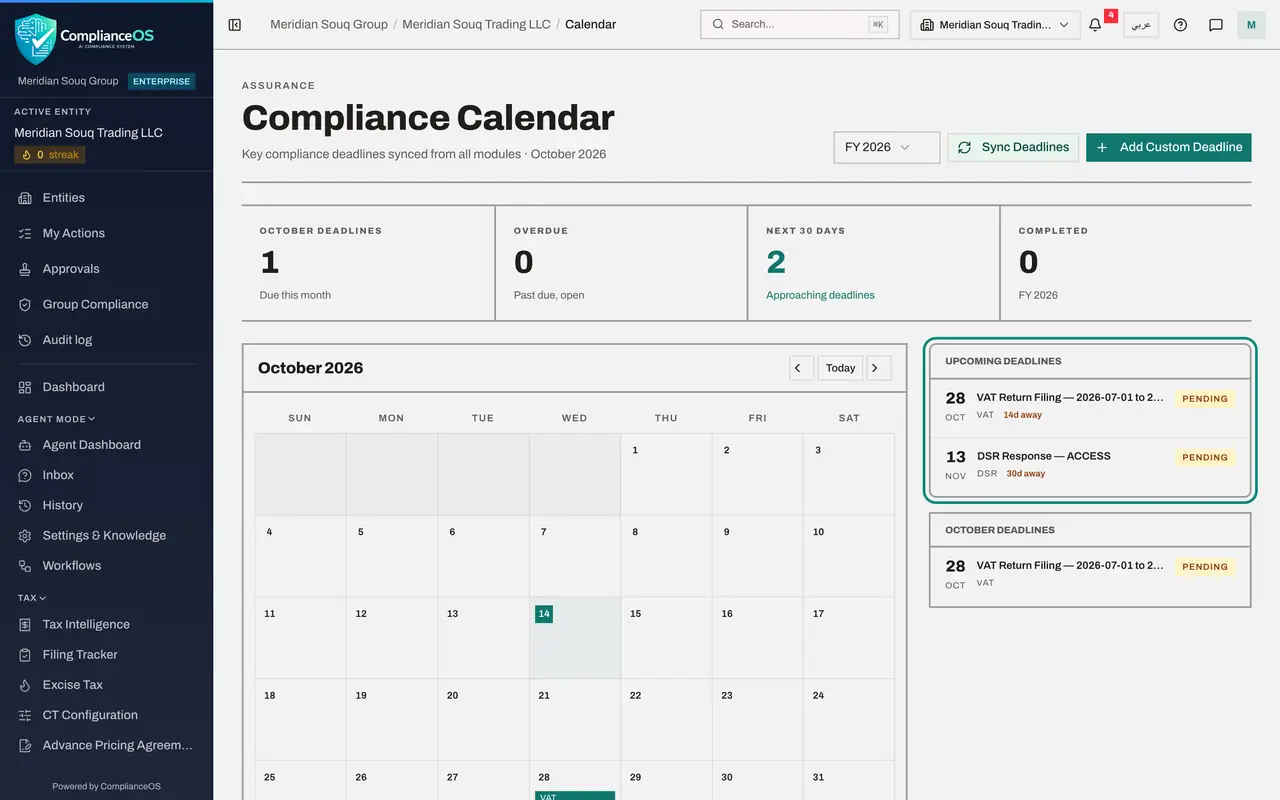Click the Dashboard grid icon
The height and width of the screenshot is (800, 1280).
25,387
